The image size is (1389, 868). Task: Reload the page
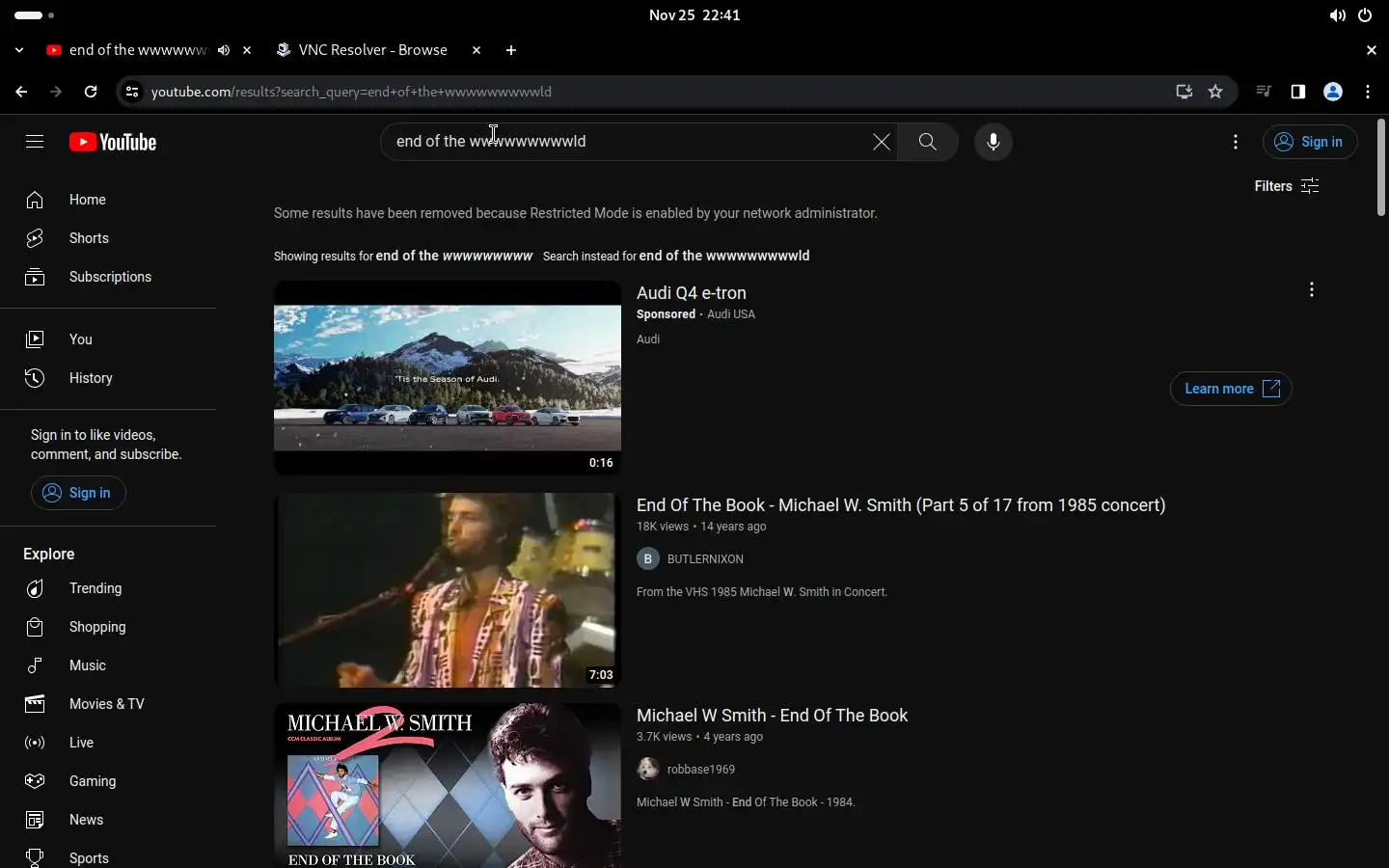click(91, 92)
